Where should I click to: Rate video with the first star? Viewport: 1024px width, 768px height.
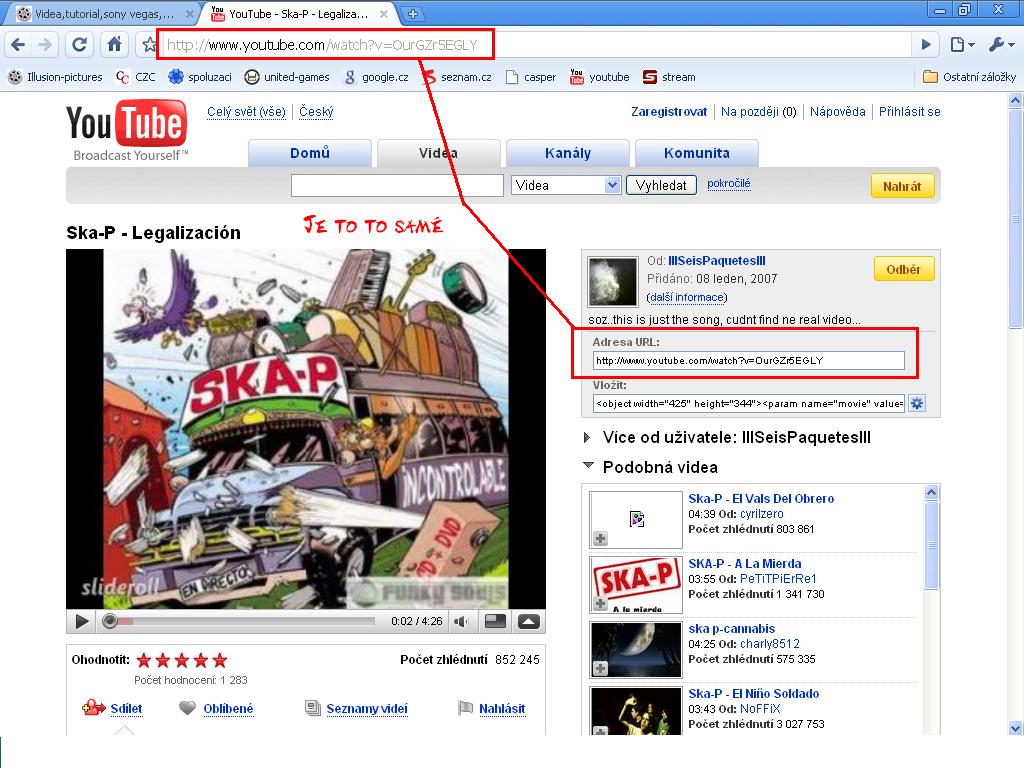pos(144,660)
